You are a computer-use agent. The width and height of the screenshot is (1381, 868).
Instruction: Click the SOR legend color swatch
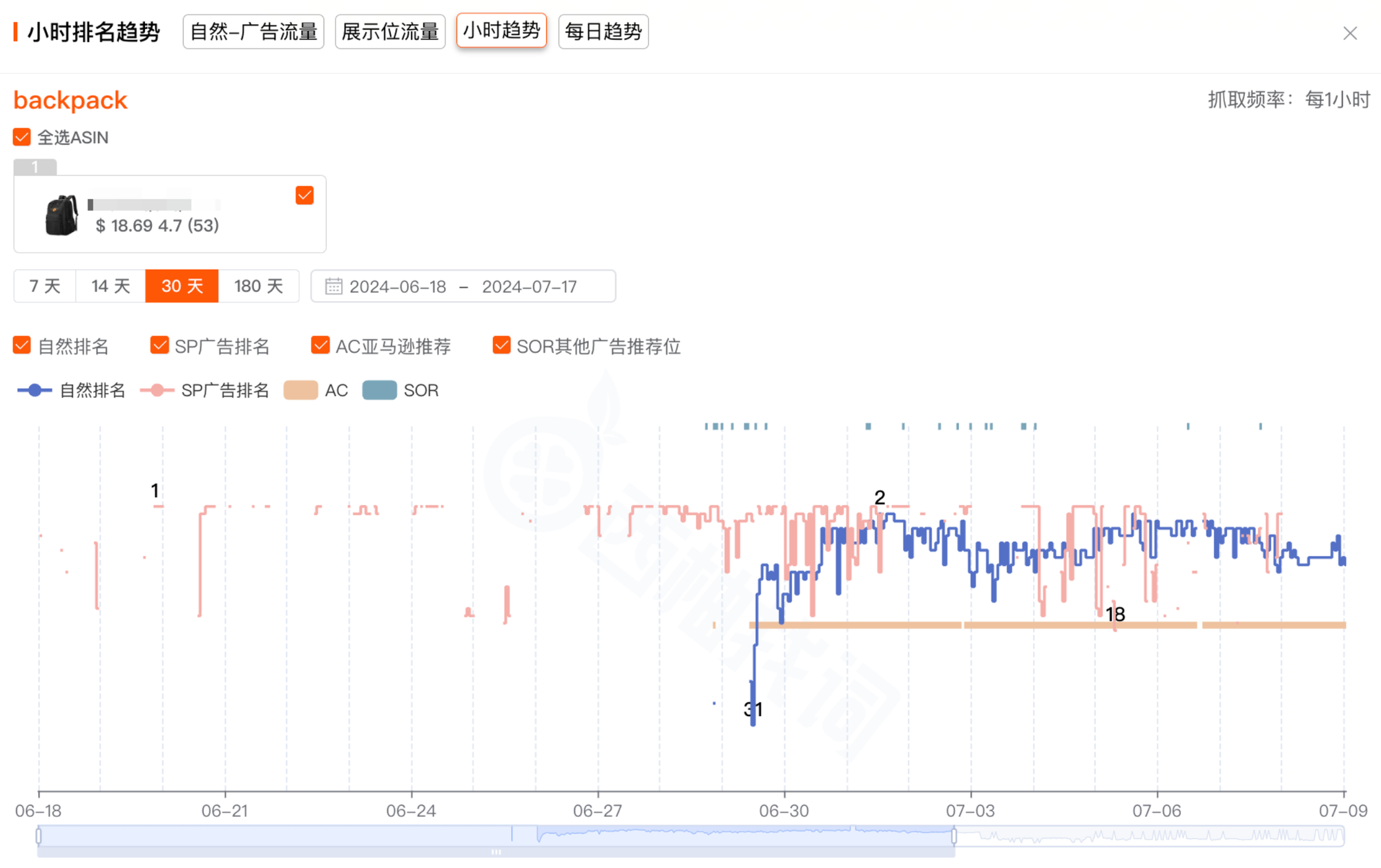379,390
